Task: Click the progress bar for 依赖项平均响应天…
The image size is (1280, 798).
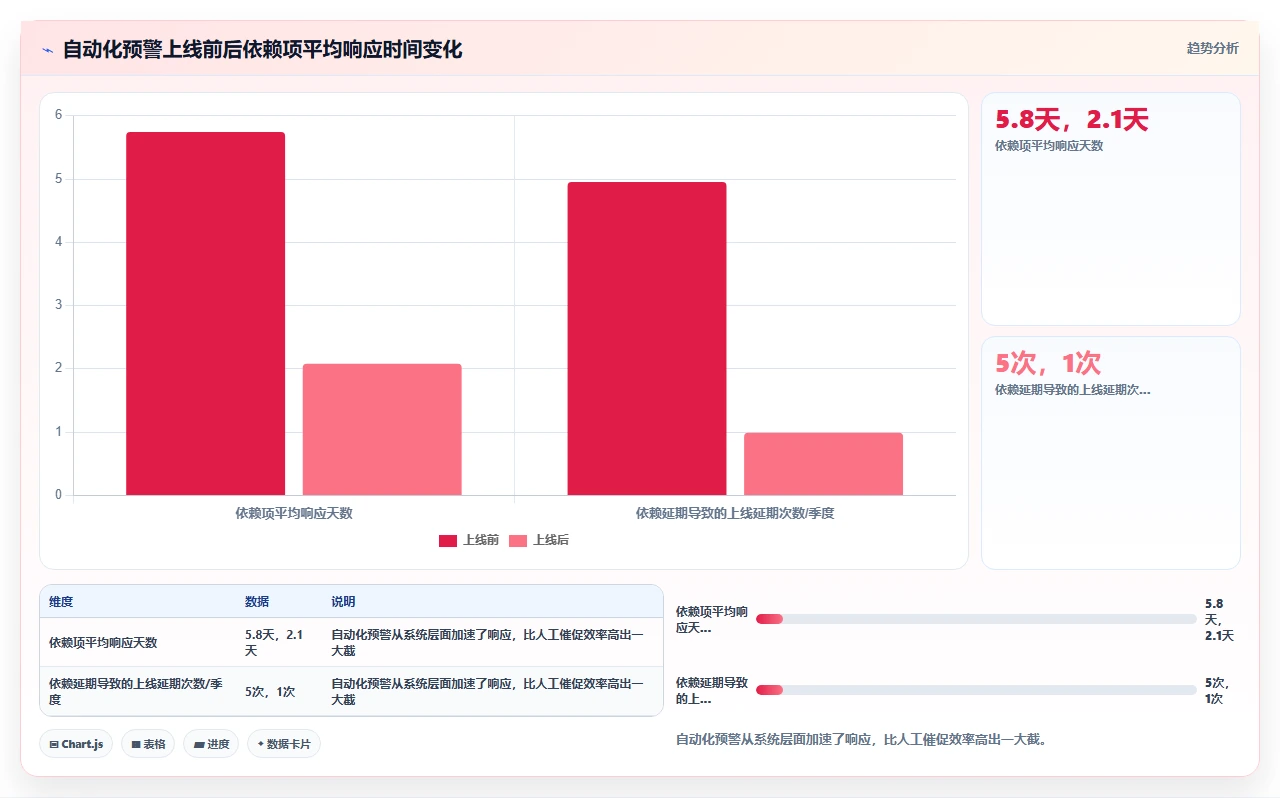Action: (976, 619)
